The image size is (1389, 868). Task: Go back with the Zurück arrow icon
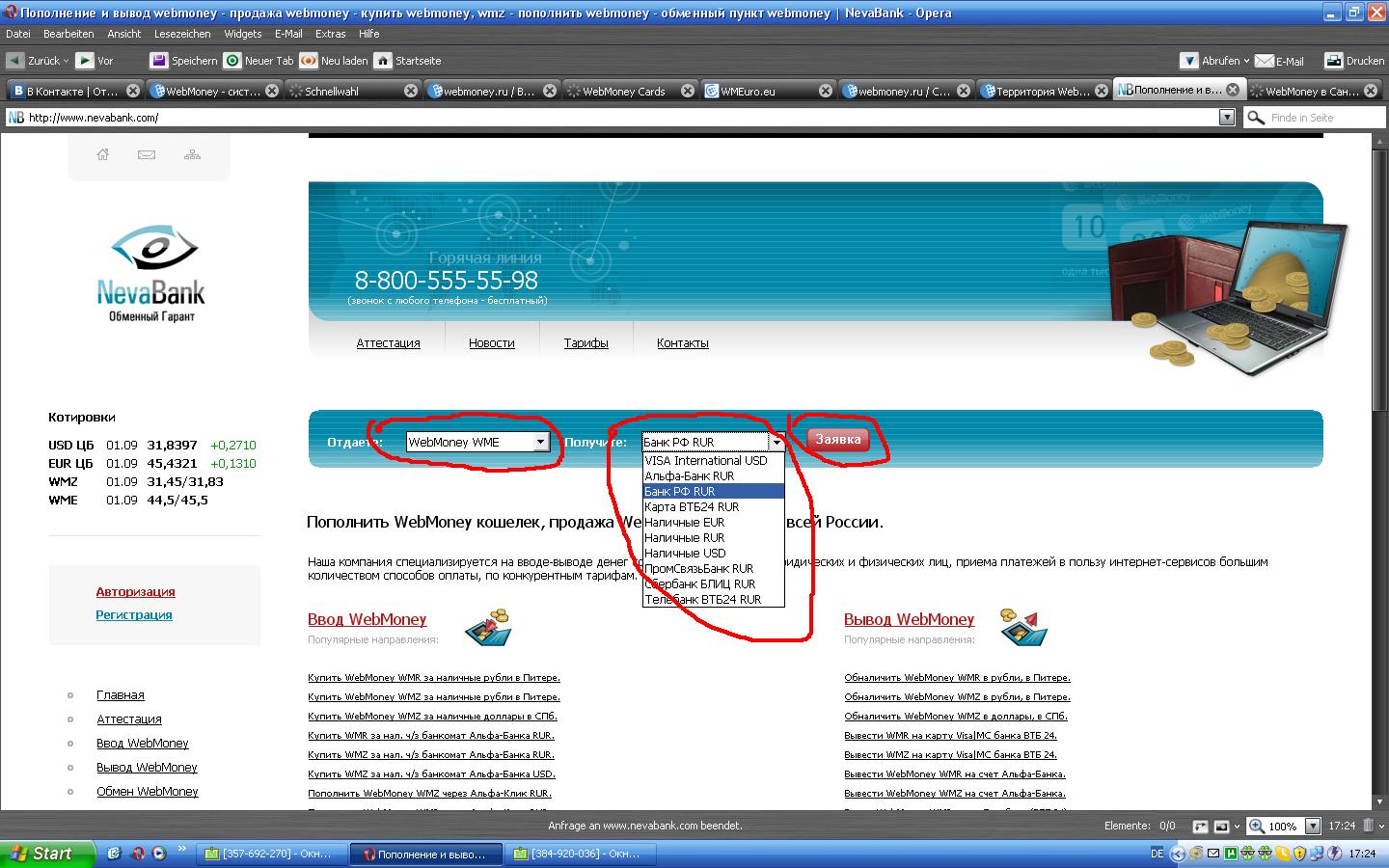point(15,60)
